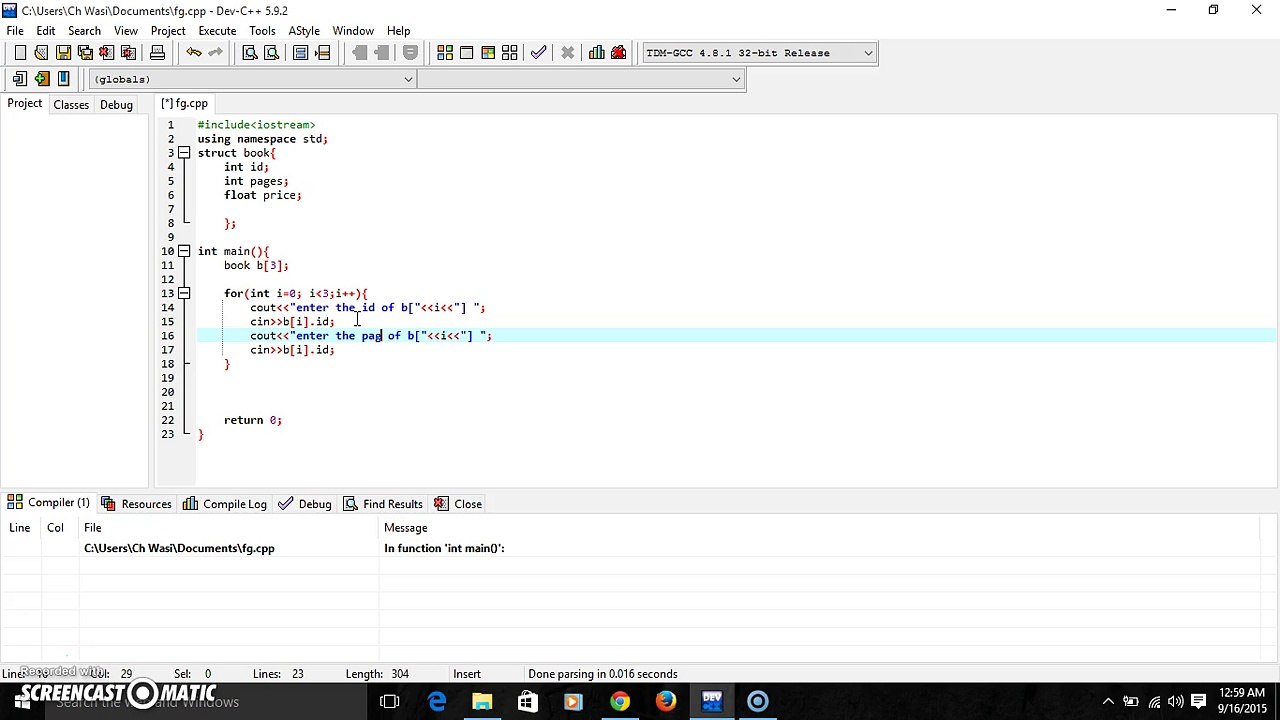Open Firefox from the taskbar
Screen dimensions: 1280x720
click(x=666, y=702)
